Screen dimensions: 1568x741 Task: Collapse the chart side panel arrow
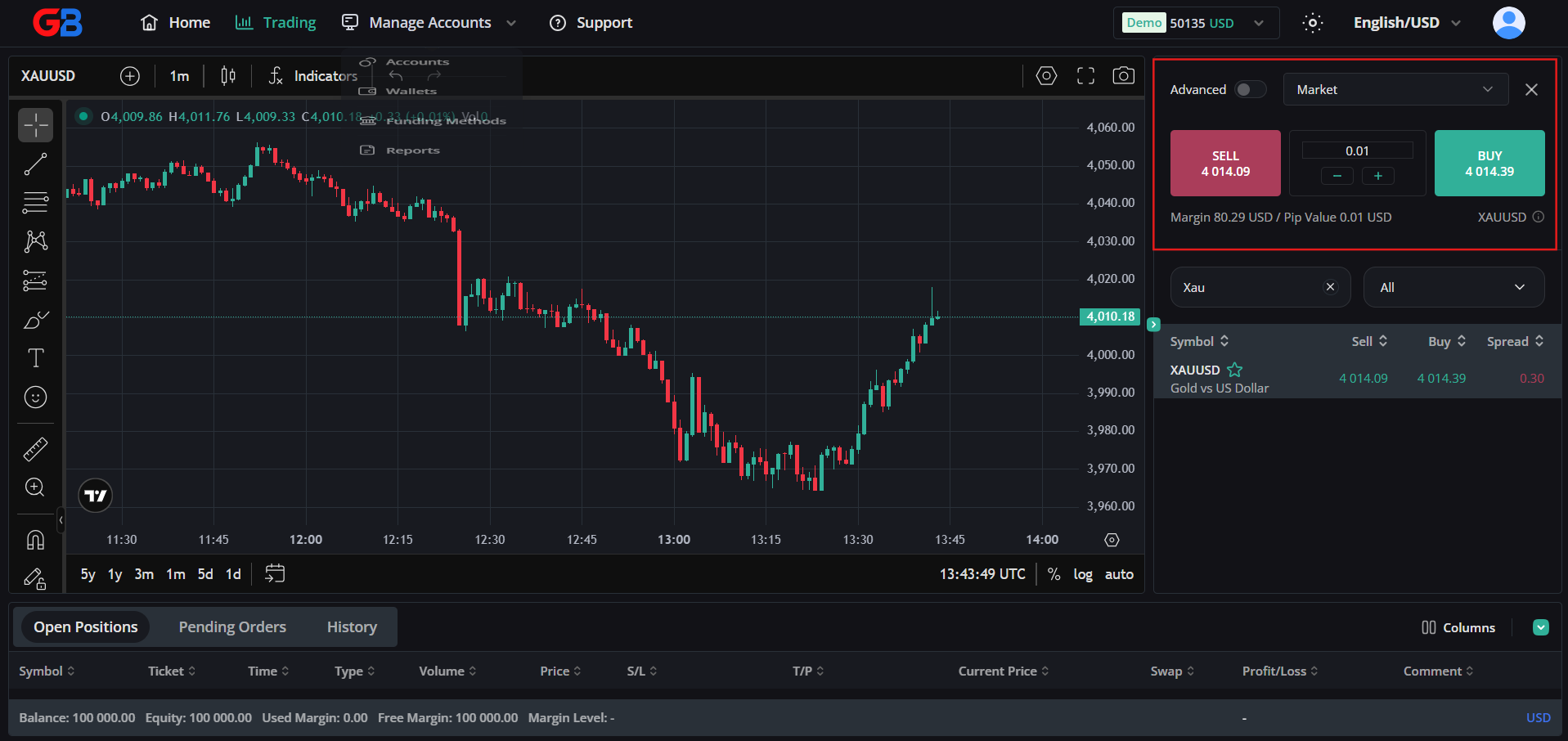click(x=1153, y=325)
